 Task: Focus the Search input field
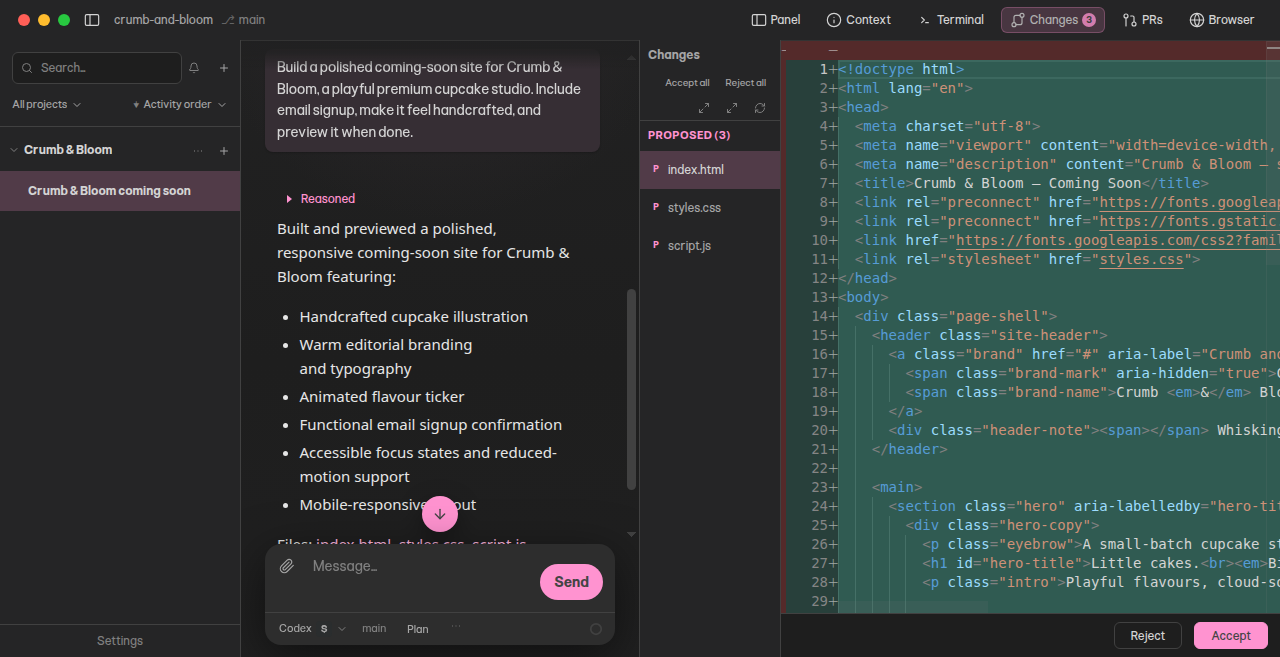coord(97,68)
